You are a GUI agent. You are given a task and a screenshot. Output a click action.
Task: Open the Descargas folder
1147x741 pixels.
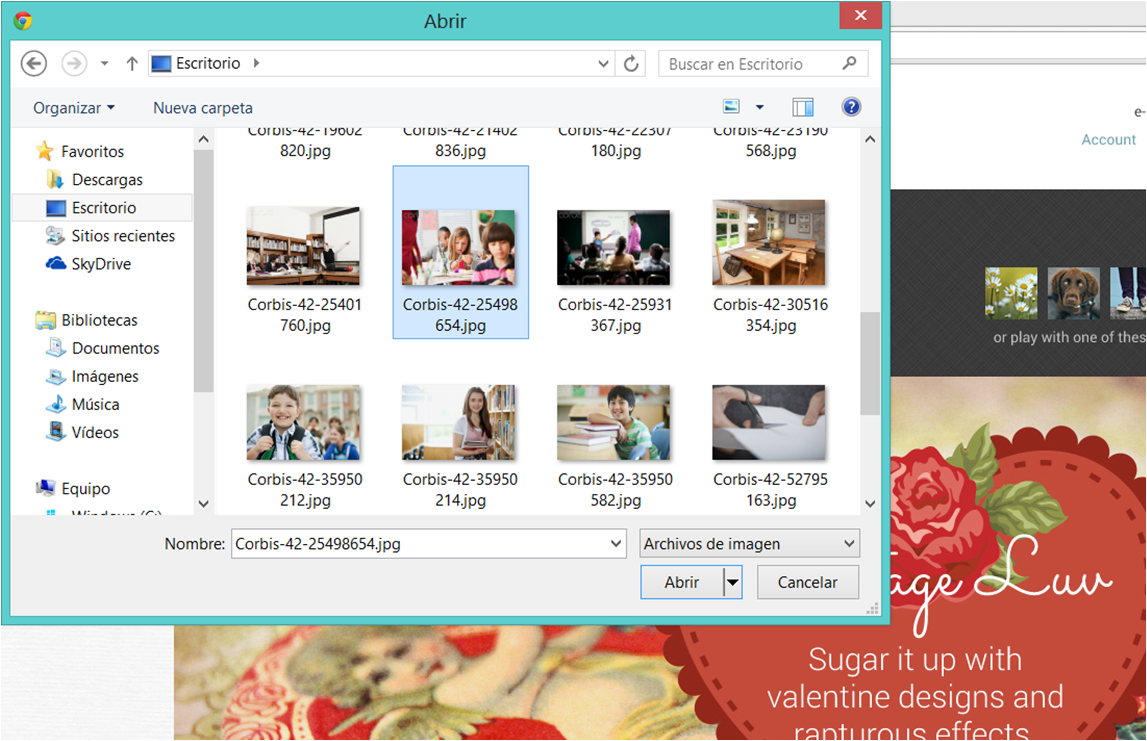click(107, 180)
